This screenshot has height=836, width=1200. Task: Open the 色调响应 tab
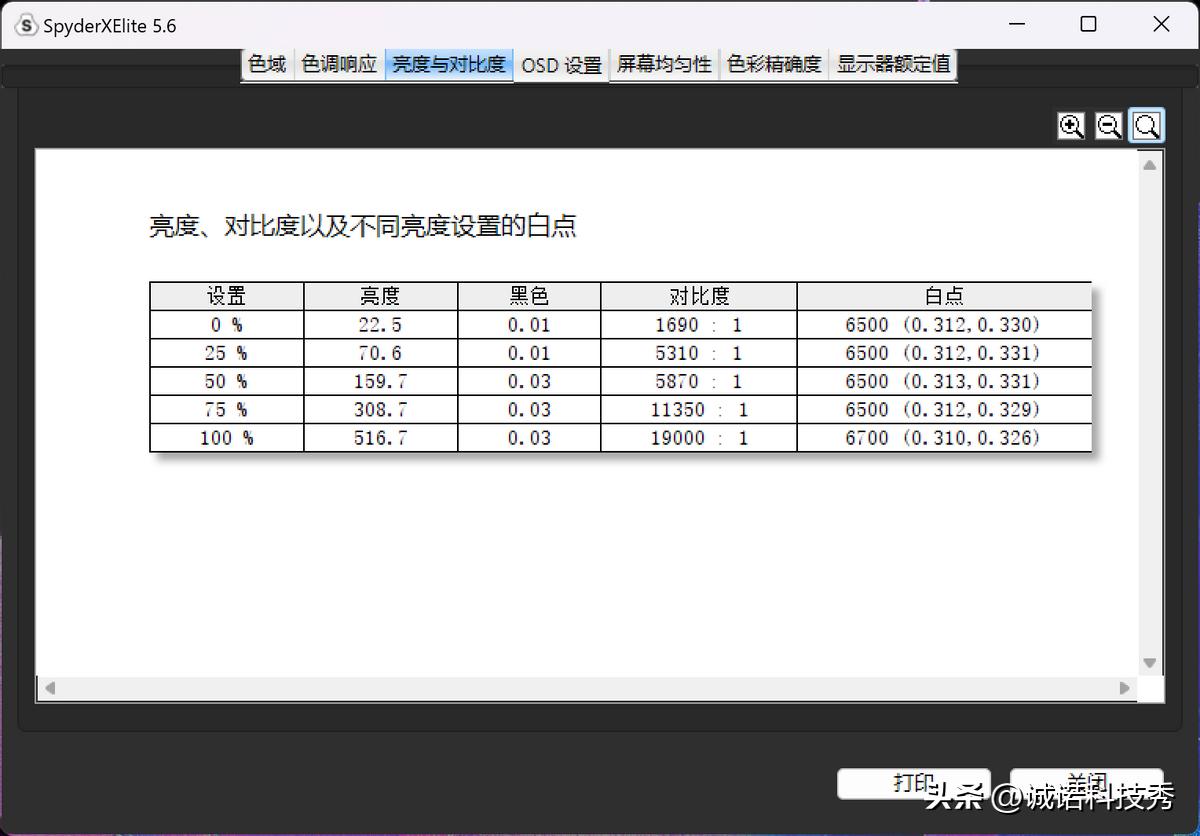pyautogui.click(x=339, y=64)
